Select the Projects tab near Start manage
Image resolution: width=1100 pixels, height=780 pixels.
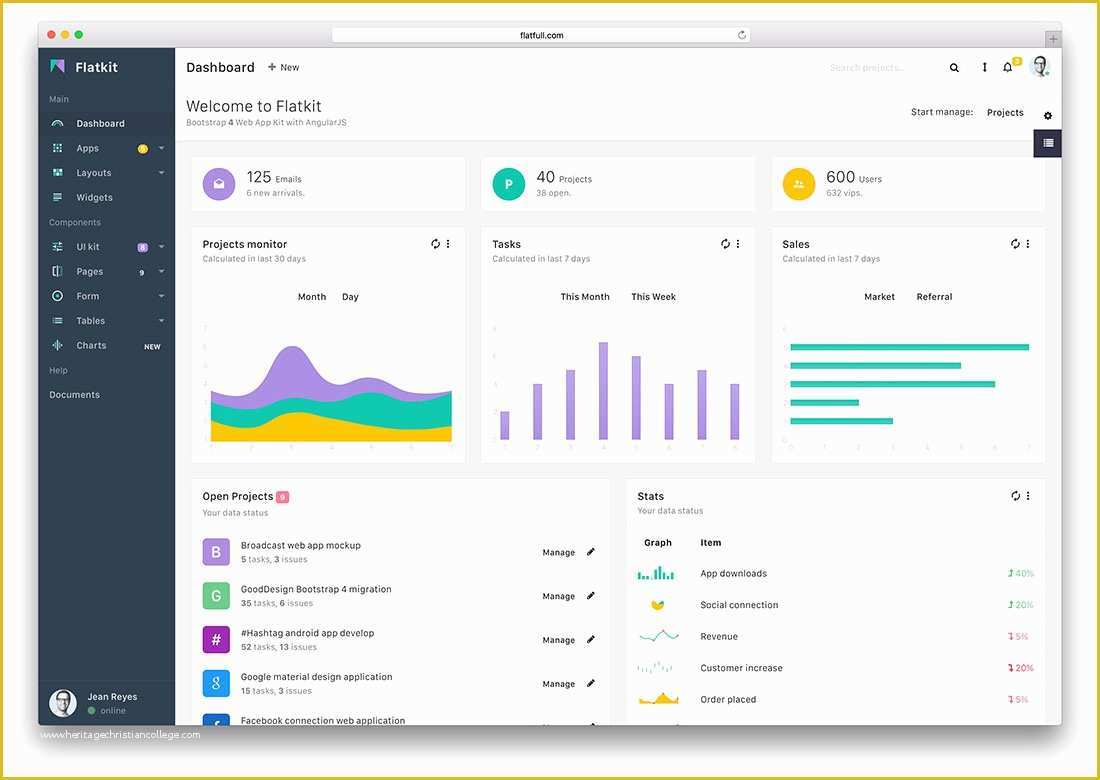(1004, 112)
